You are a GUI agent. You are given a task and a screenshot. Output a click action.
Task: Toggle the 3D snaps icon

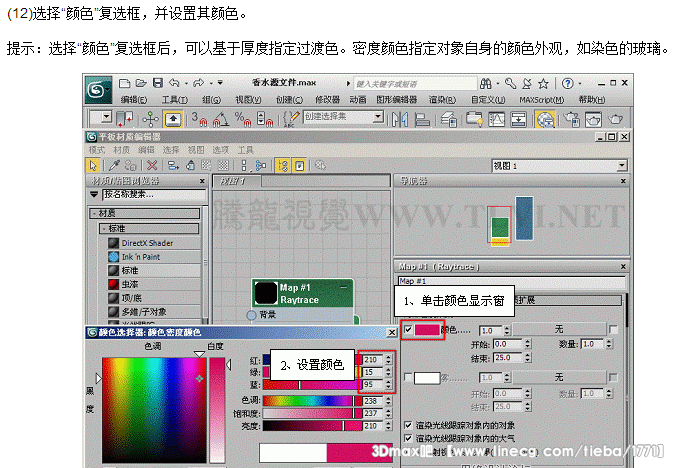pyautogui.click(x=200, y=119)
